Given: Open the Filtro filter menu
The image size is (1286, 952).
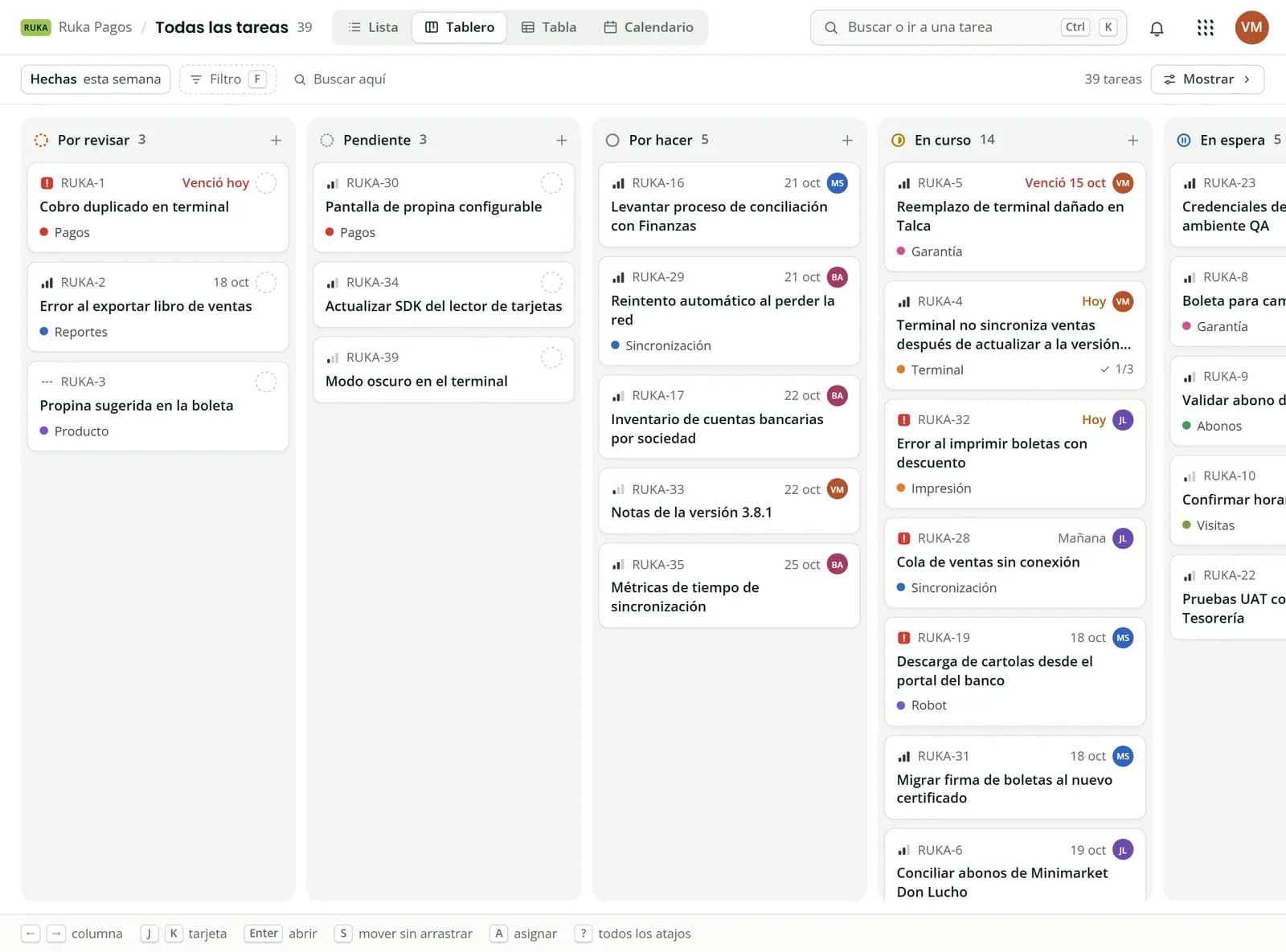Looking at the screenshot, I should (x=227, y=79).
